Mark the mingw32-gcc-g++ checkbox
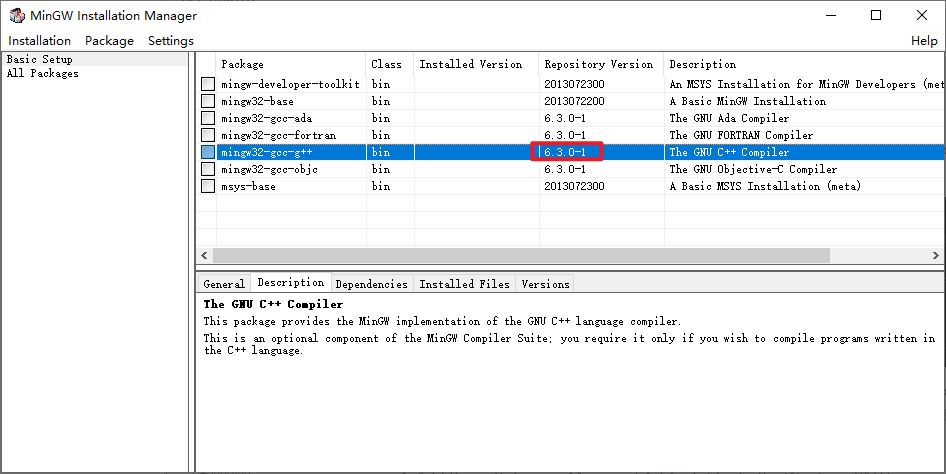The image size is (946, 474). 208,152
